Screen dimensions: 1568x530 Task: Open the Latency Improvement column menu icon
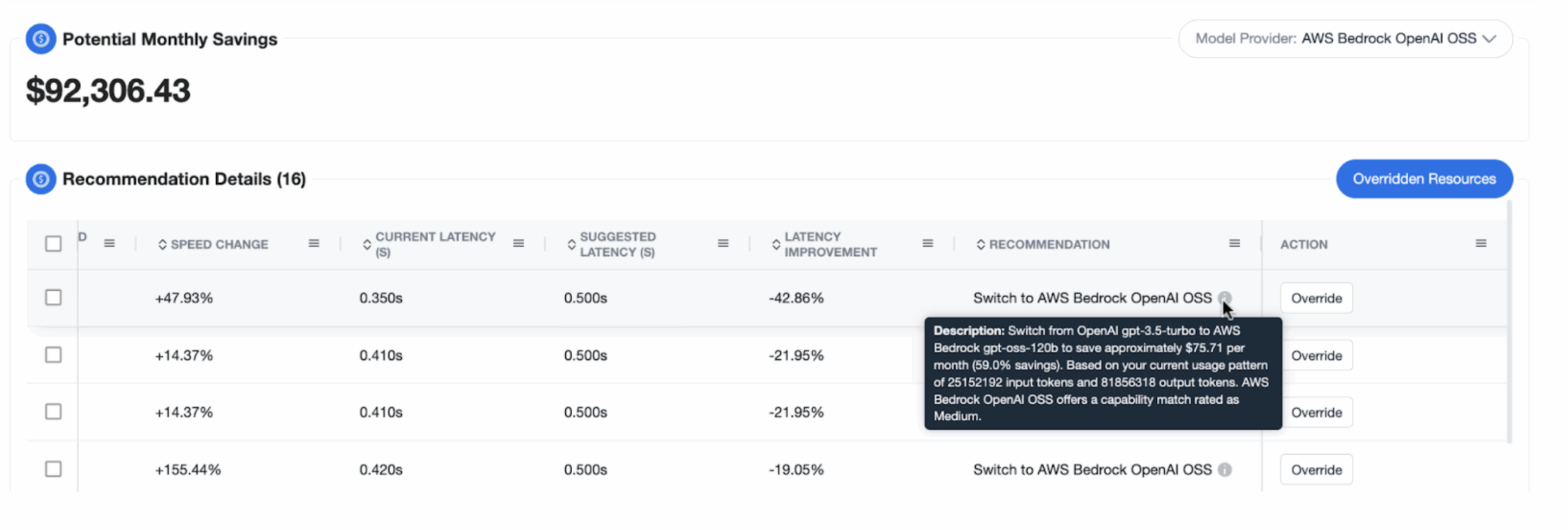pyautogui.click(x=927, y=244)
